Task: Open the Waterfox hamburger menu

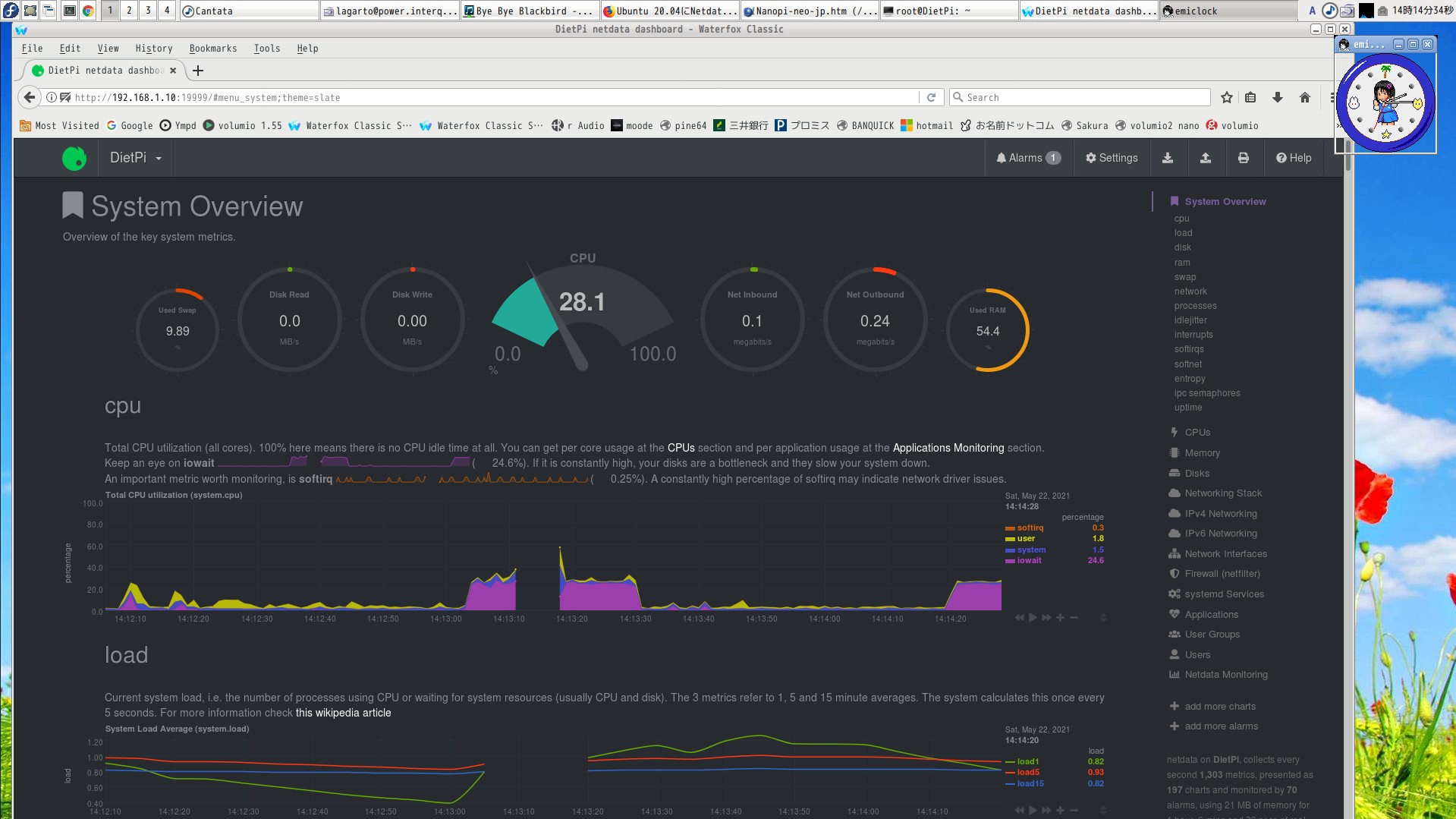Action: click(1333, 97)
